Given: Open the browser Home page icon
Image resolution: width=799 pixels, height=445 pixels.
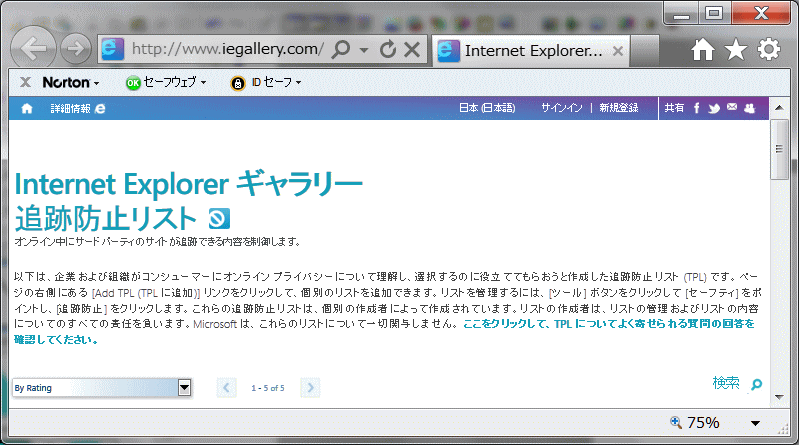Looking at the screenshot, I should (x=703, y=50).
